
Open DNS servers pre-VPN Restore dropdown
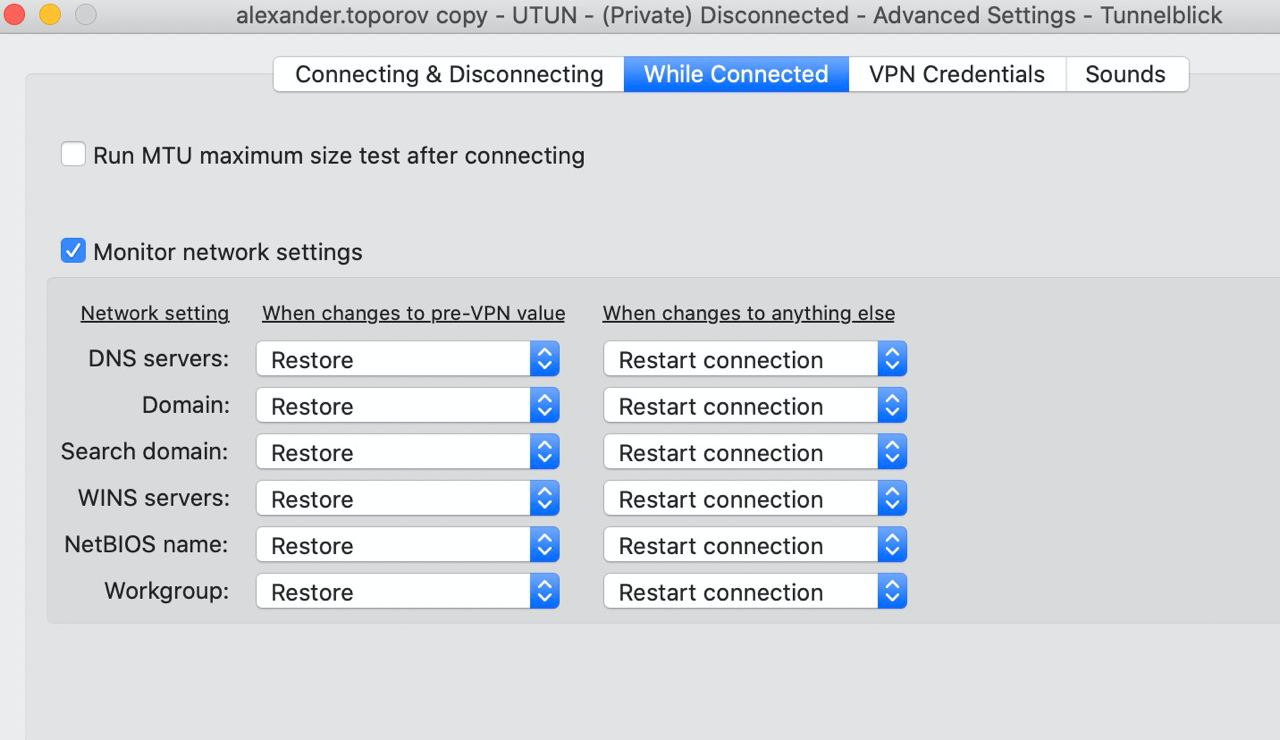tap(408, 359)
